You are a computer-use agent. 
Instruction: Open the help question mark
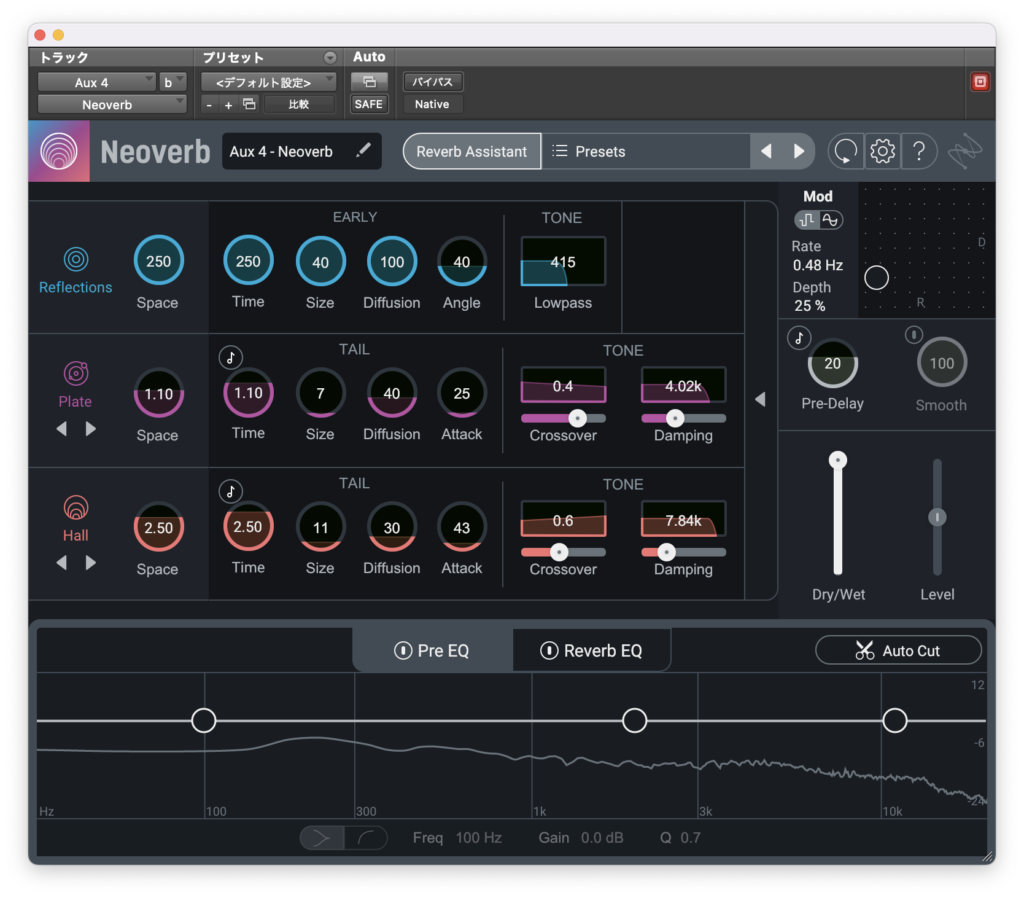click(x=919, y=152)
